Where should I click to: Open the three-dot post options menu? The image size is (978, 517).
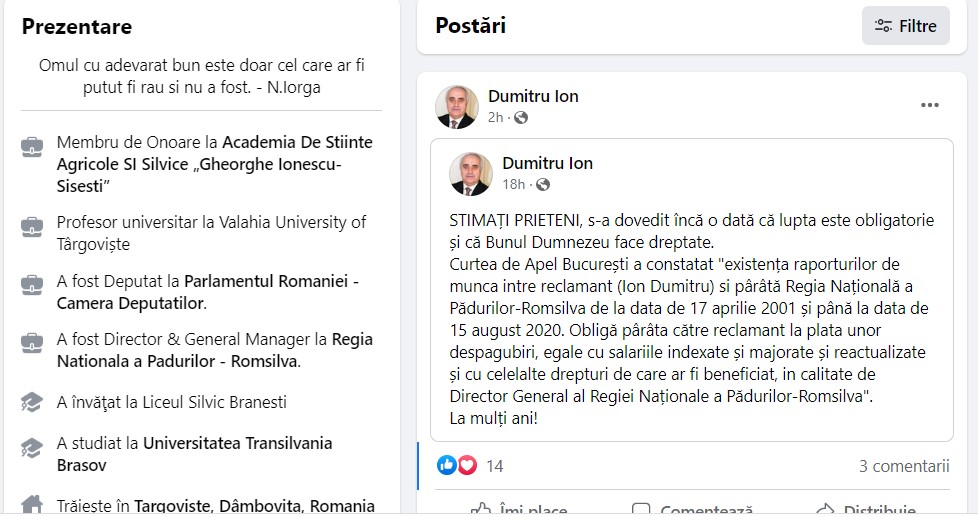pos(930,105)
